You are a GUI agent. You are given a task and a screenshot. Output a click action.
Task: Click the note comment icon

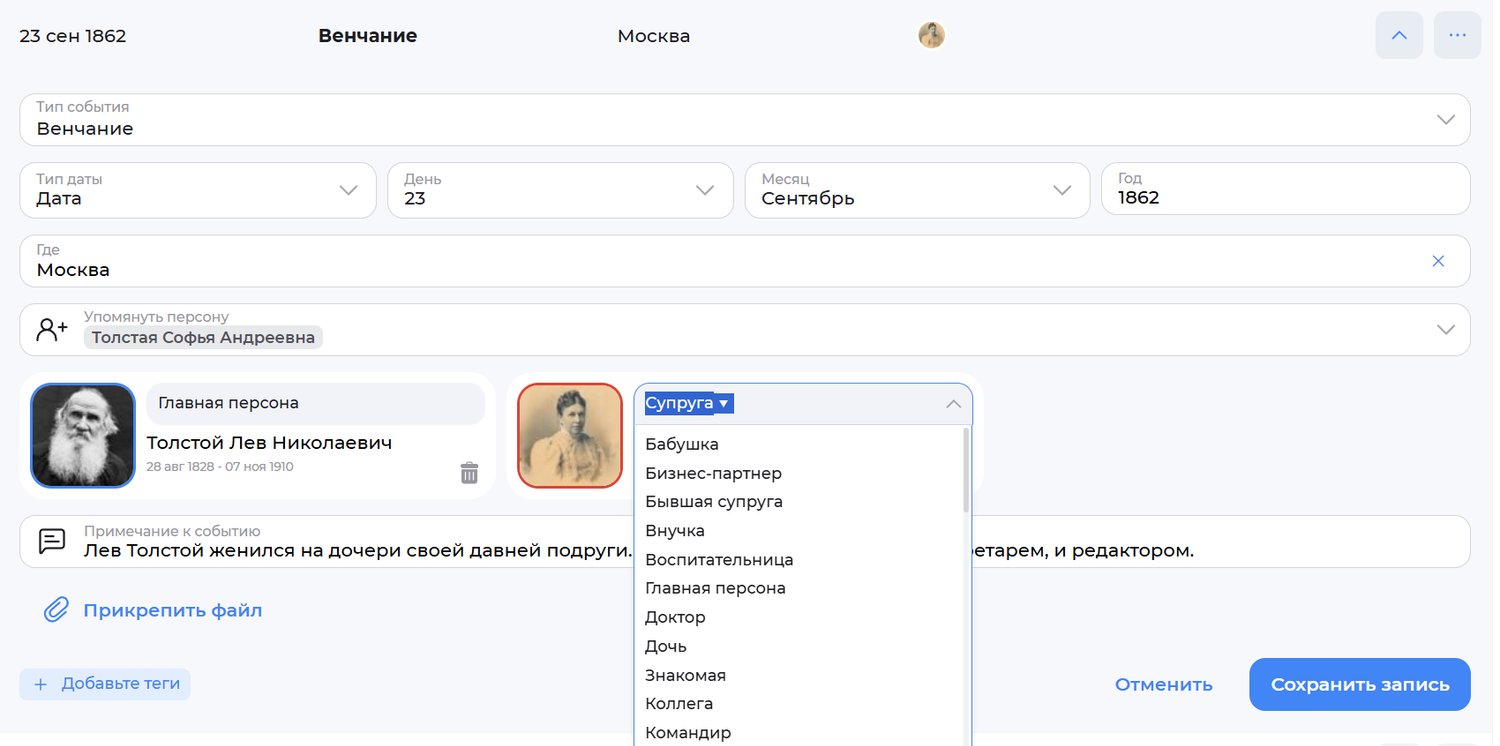coord(52,541)
